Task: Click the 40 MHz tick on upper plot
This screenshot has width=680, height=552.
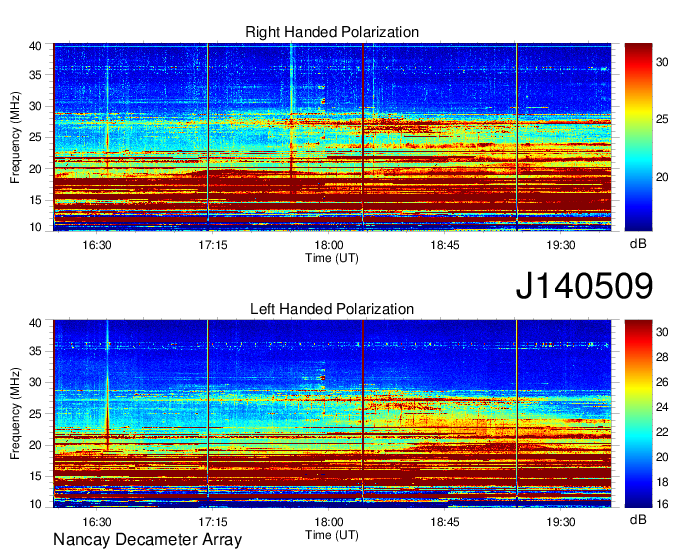Action: [35, 46]
